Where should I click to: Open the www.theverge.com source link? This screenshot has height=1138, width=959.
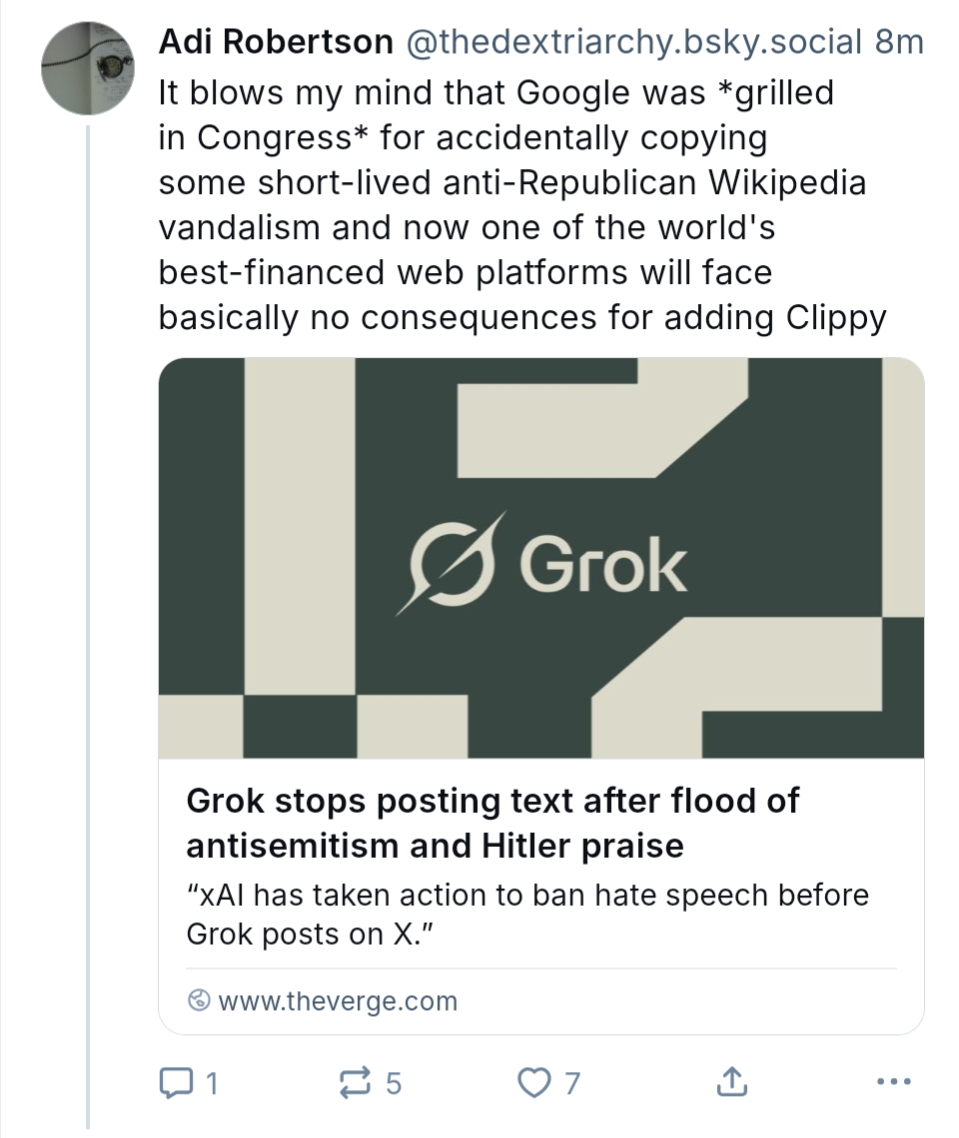pyautogui.click(x=336, y=1001)
